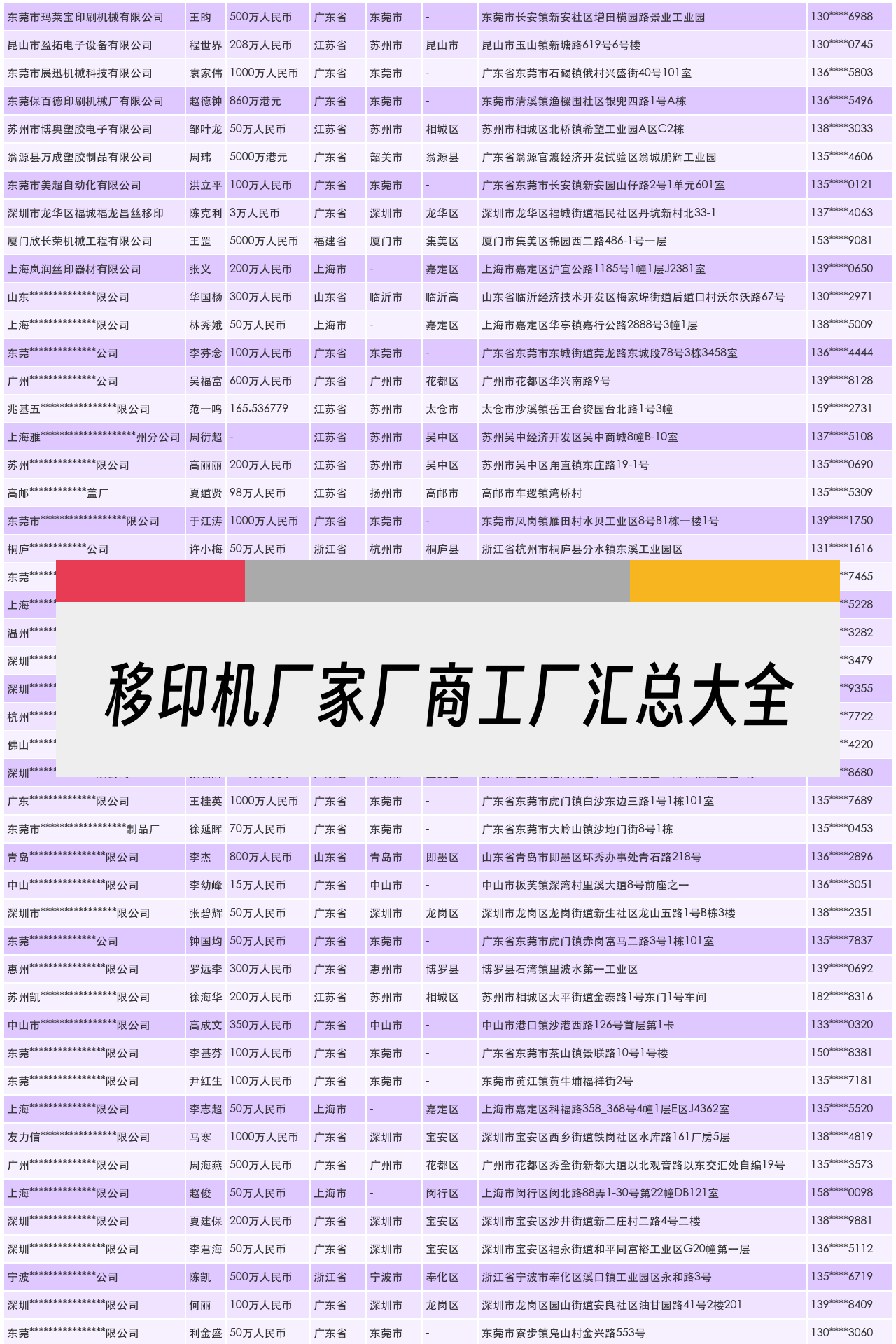Click the banner title 移印机厂家厂商工厂汇总大全
Image resolution: width=896 pixels, height=1344 pixels.
point(448,694)
